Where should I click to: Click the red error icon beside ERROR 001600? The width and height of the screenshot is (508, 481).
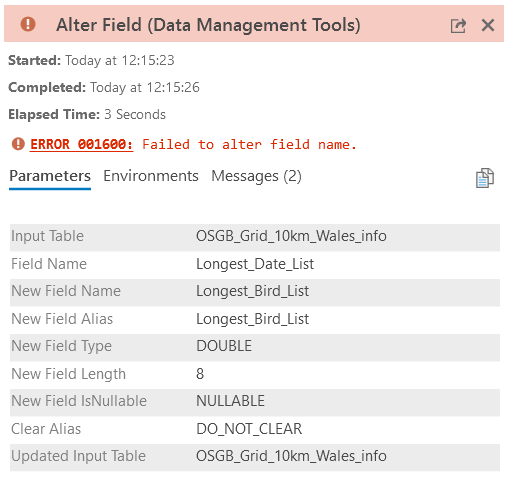[x=18, y=144]
